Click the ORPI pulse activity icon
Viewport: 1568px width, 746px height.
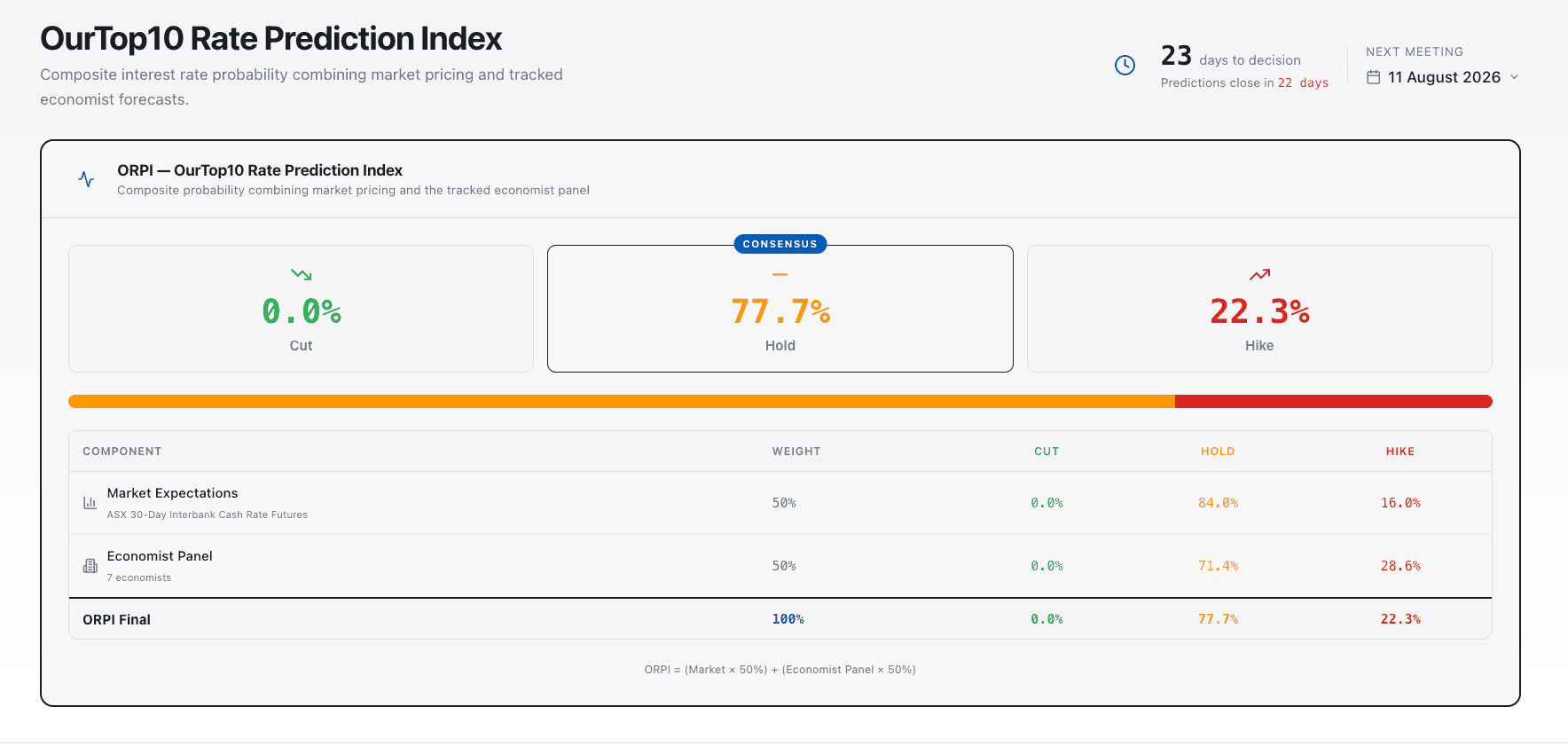86,179
